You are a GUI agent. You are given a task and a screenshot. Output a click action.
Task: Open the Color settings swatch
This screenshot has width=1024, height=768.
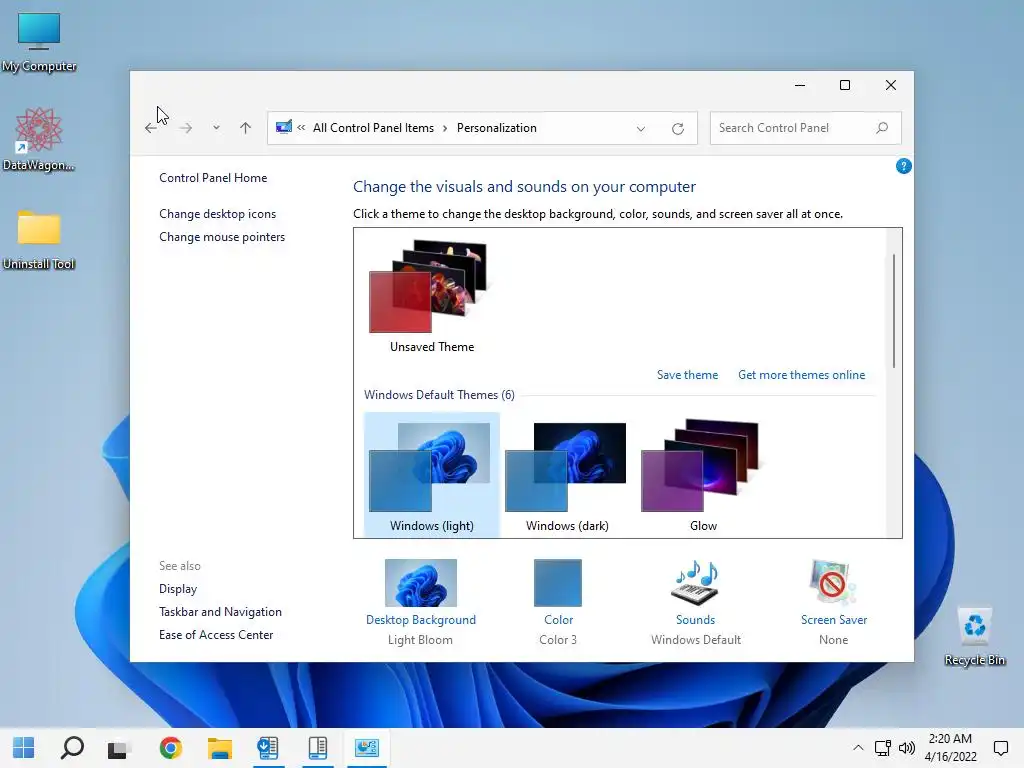point(558,583)
